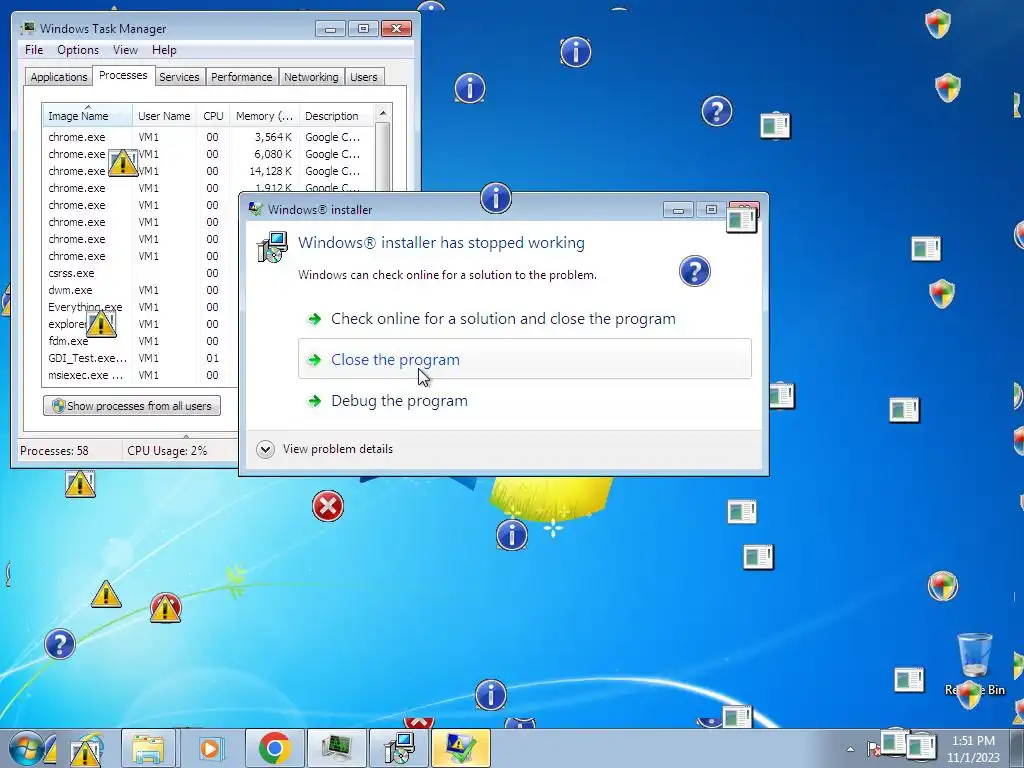Sort processes by User Name column
This screenshot has width=1024, height=768.
tap(165, 116)
